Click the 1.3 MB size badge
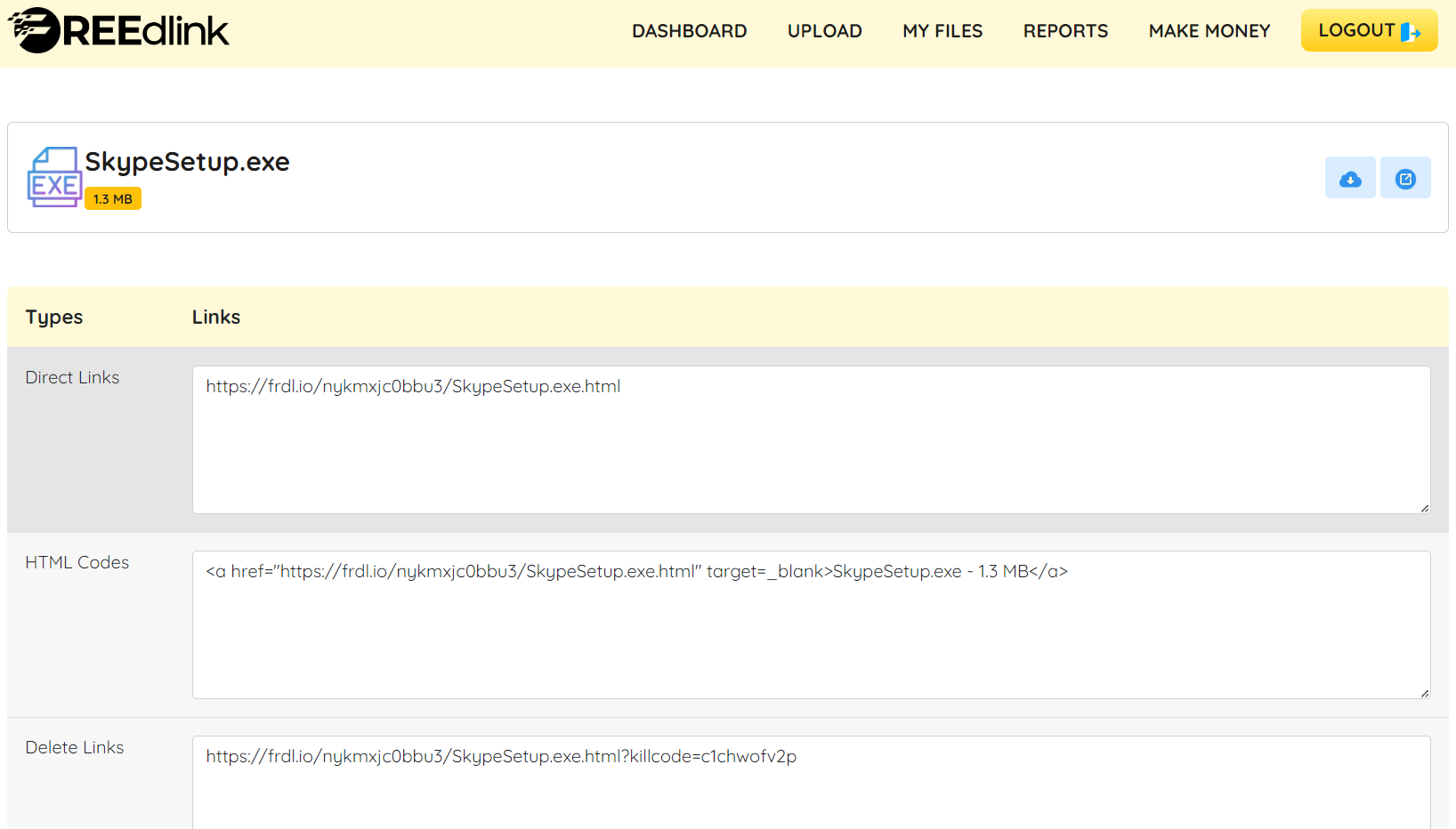 pos(113,198)
